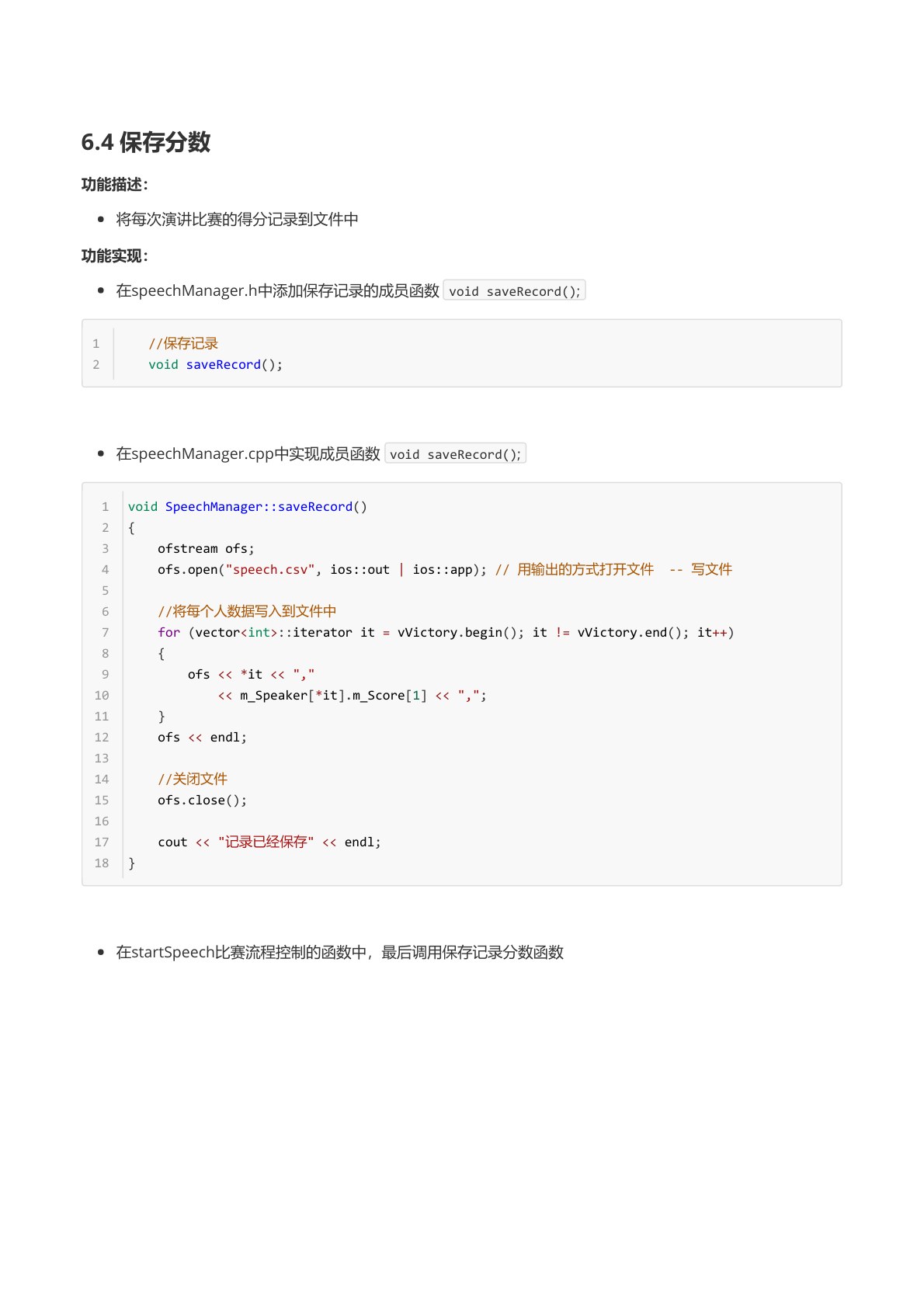
Task: Click the "speech.csv" string in the code
Action: [x=270, y=570]
